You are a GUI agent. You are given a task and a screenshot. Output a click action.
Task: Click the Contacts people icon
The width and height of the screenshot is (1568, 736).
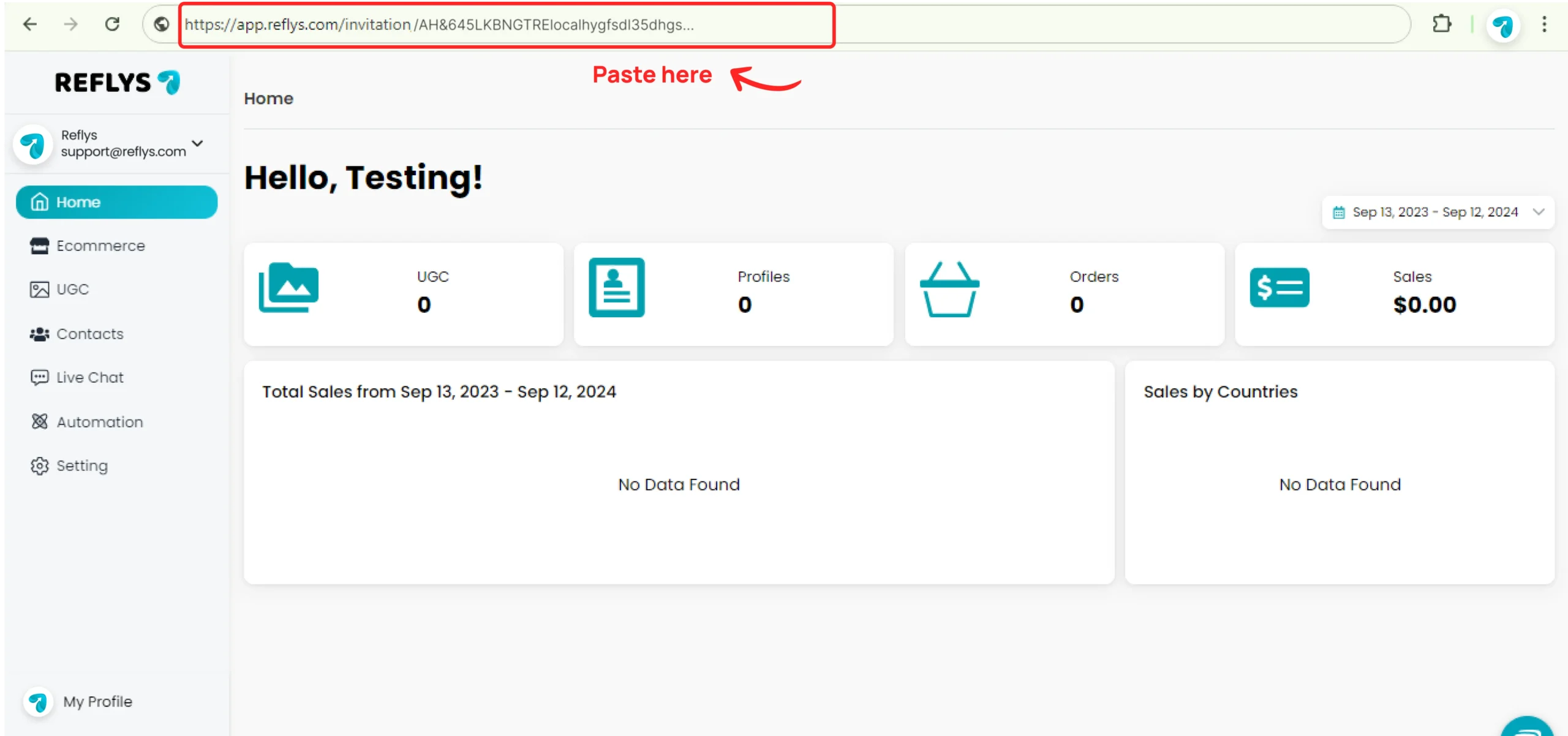click(40, 334)
